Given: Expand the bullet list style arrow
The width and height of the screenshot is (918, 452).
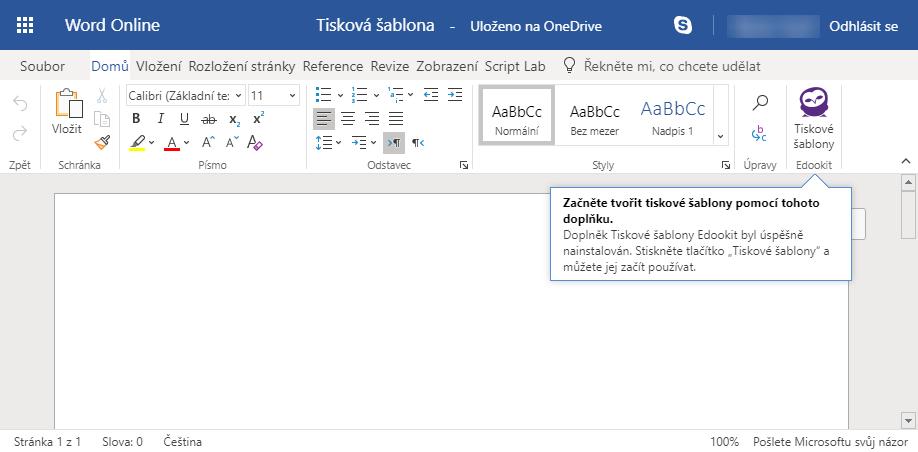Looking at the screenshot, I should tap(340, 95).
